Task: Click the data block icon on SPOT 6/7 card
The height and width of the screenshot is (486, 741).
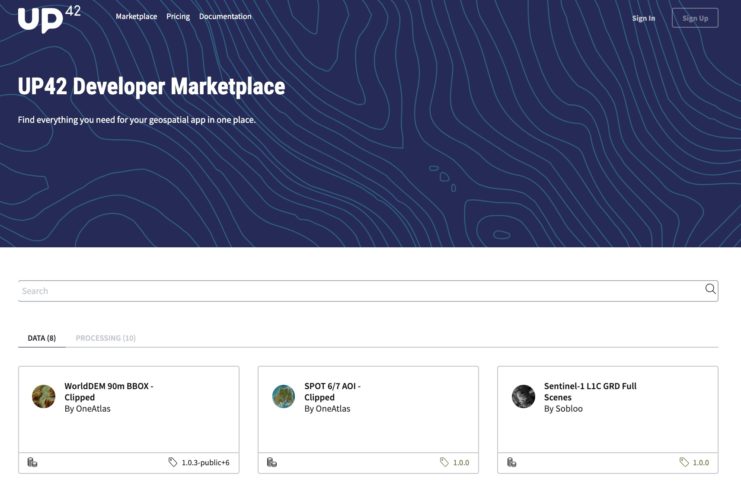Action: [272, 462]
